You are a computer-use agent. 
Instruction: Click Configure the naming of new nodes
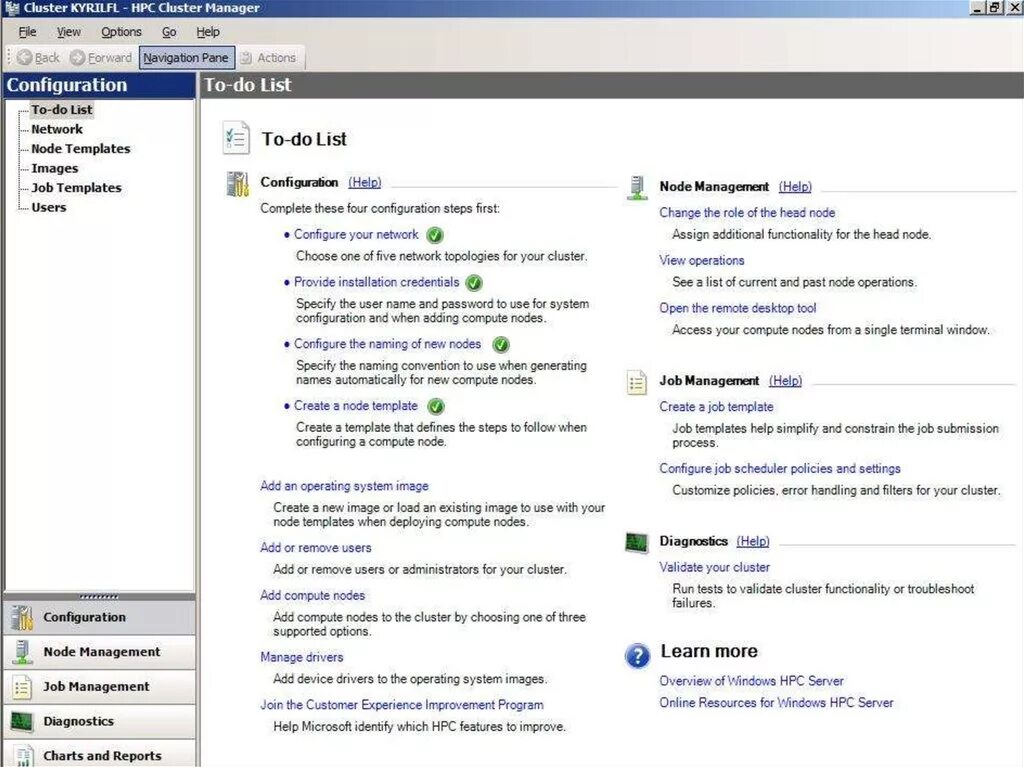click(387, 344)
